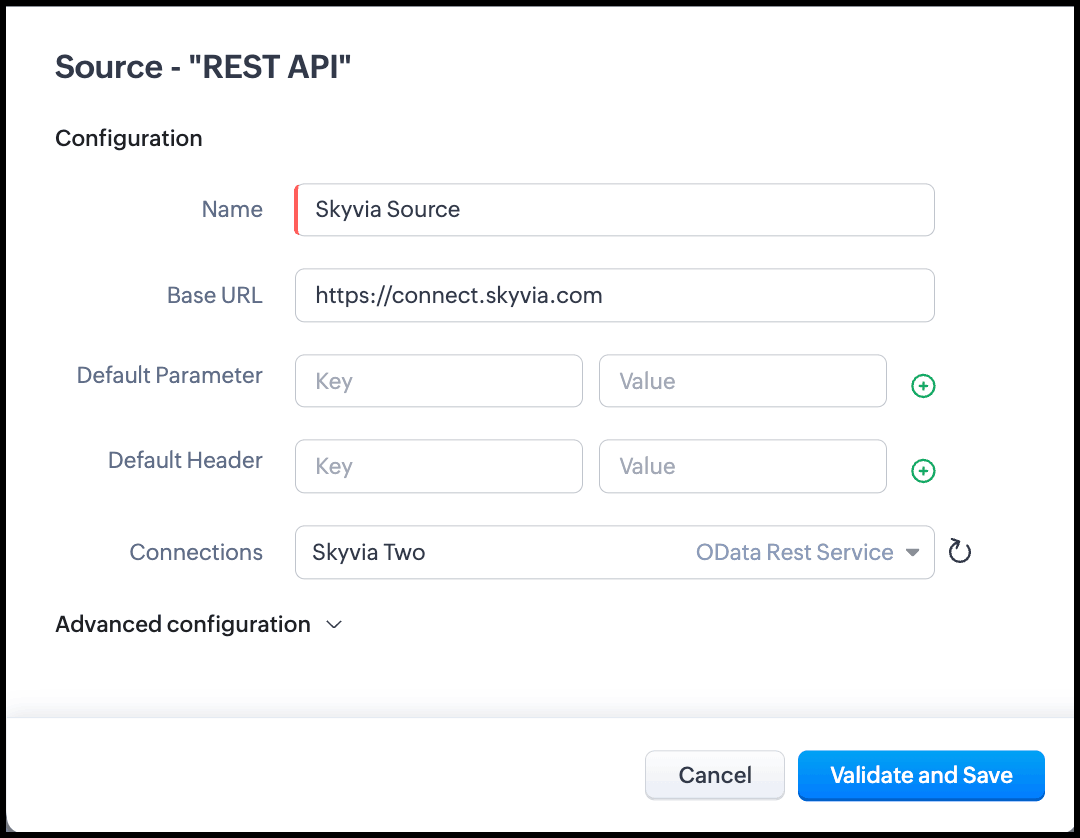Click into the Base URL field
Screen dimensions: 1080x838
(x=615, y=295)
